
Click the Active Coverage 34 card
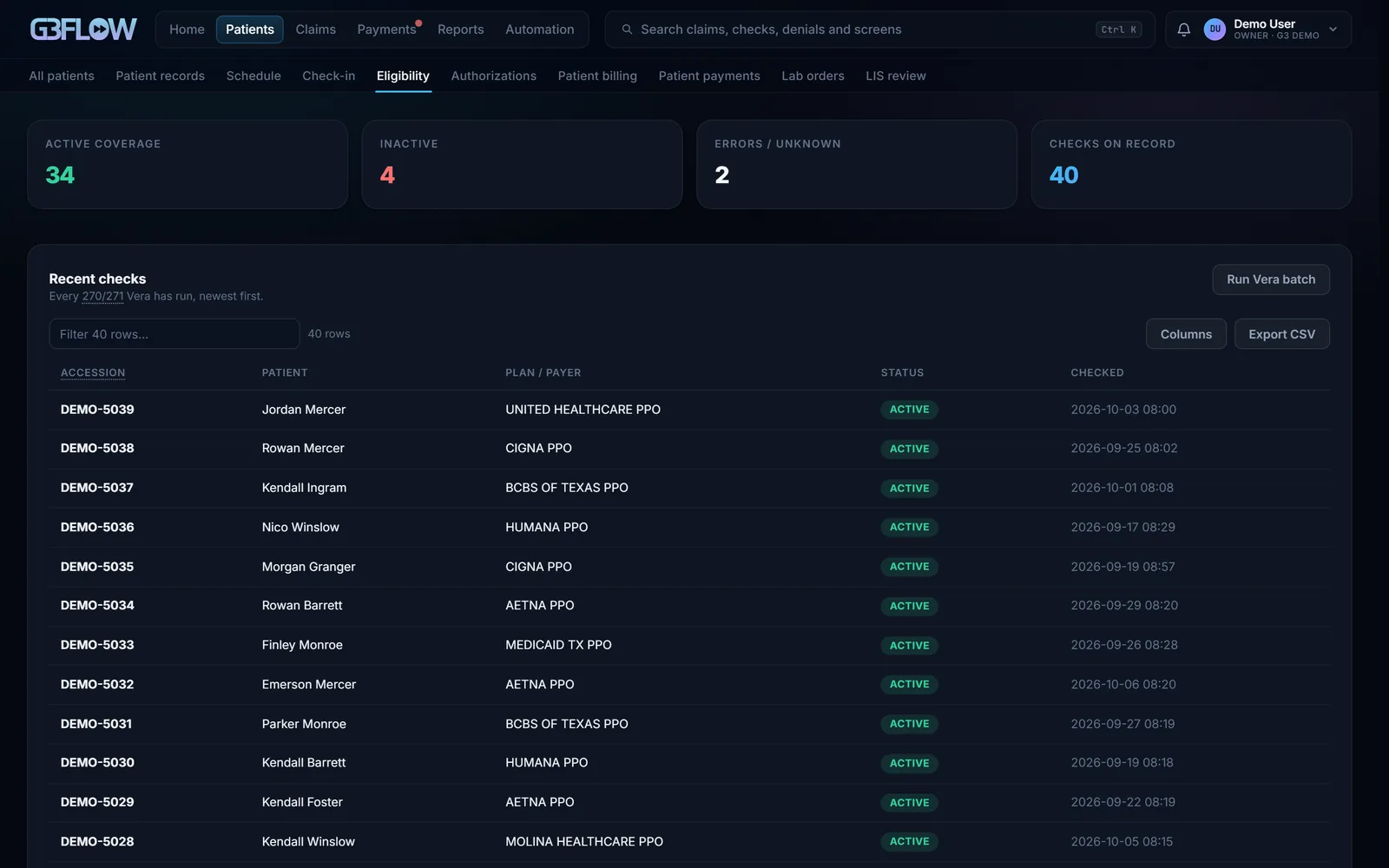coord(188,164)
